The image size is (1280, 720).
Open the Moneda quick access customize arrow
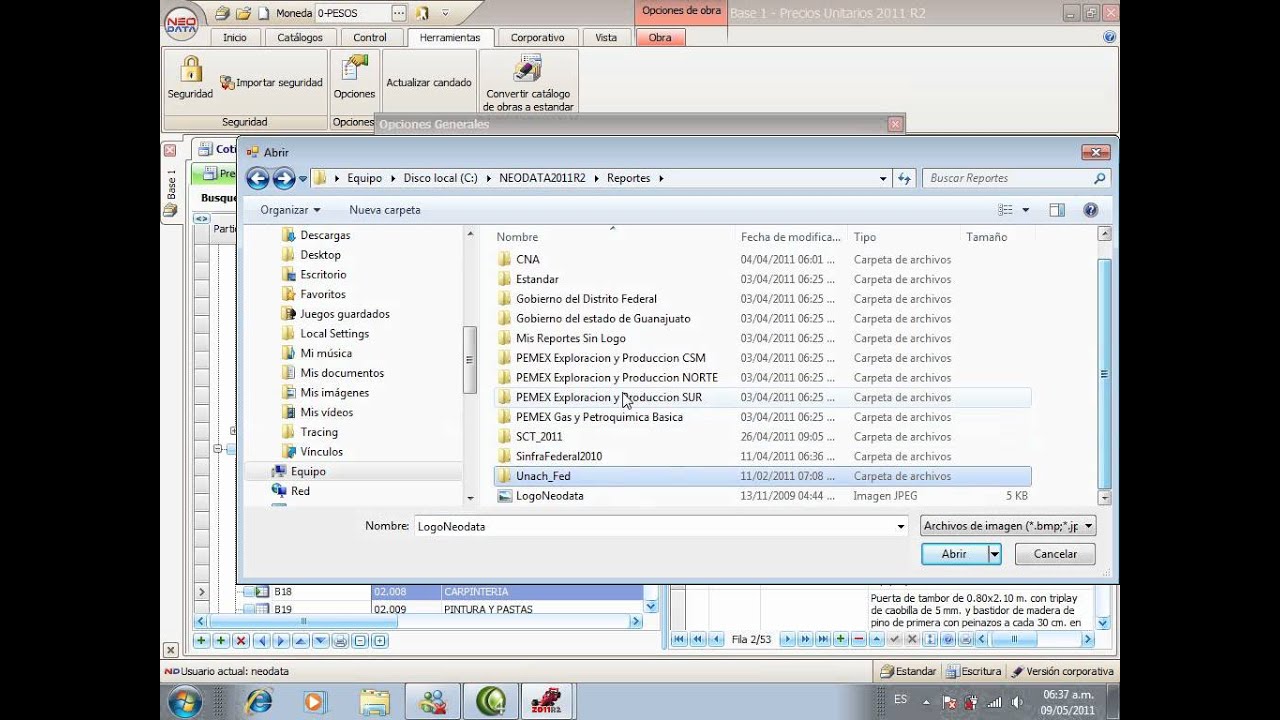[445, 13]
